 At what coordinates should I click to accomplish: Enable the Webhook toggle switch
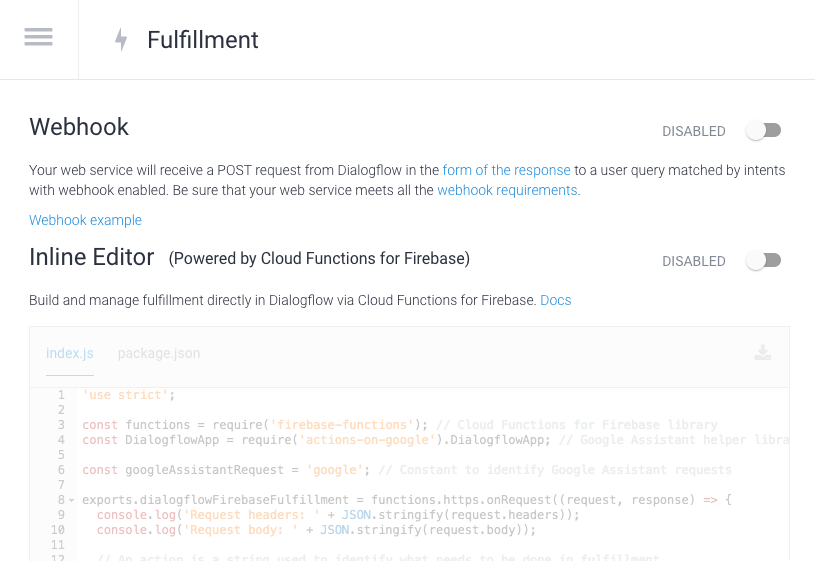point(764,131)
